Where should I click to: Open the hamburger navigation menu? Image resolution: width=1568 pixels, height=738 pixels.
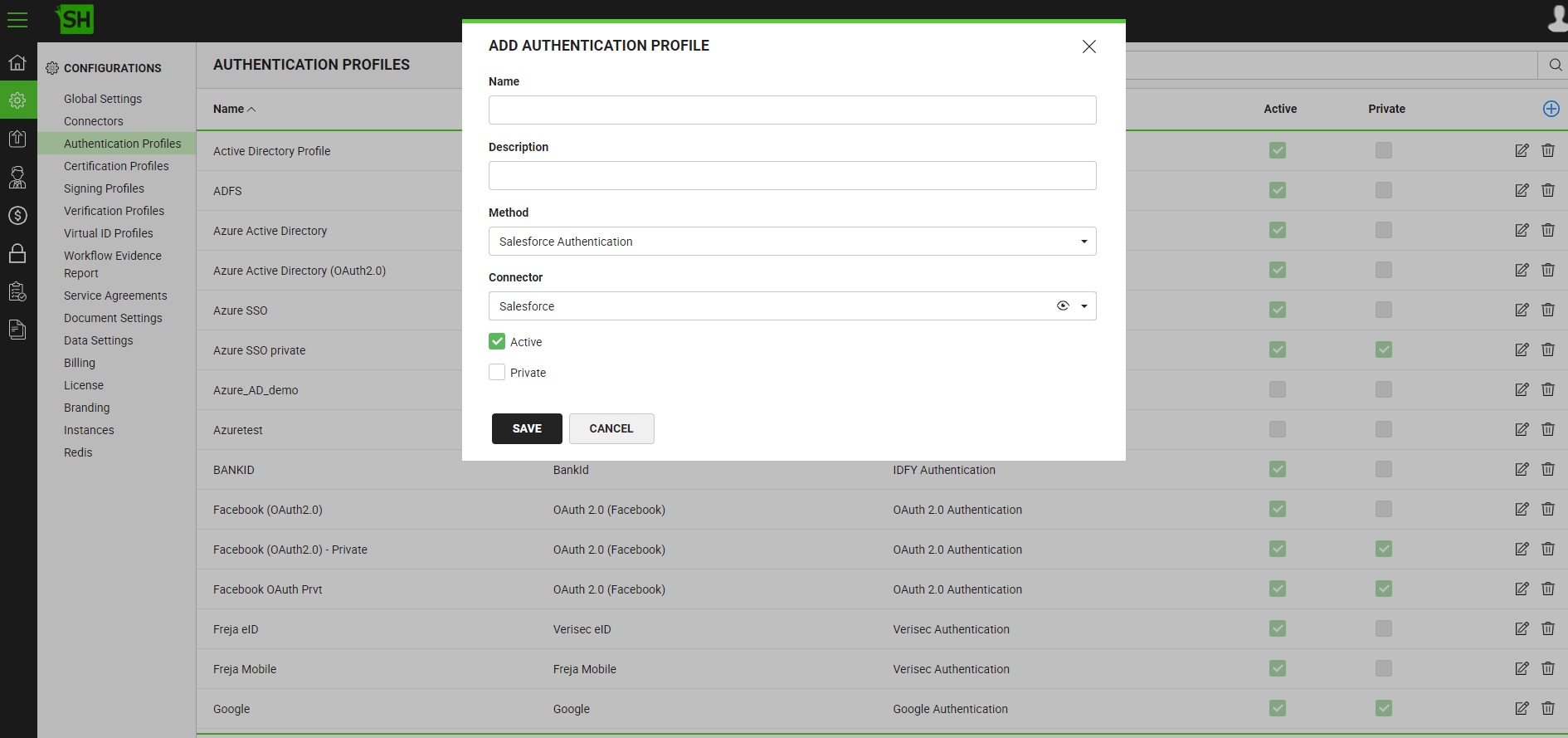click(x=17, y=20)
